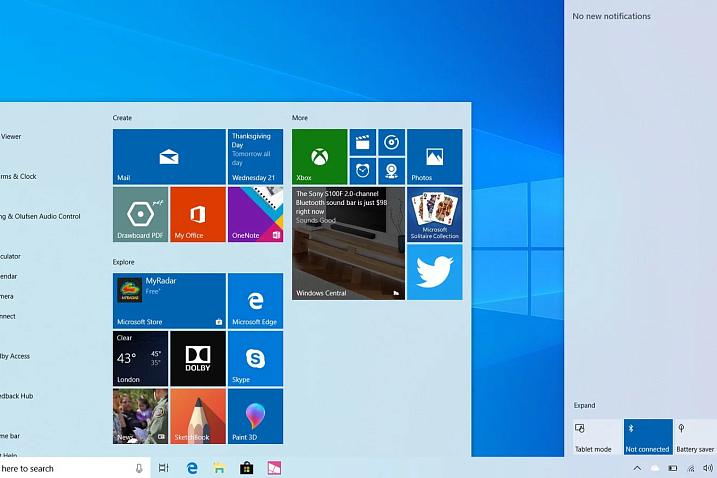Toggle Tablet mode quick action
This screenshot has height=478, width=717.
pos(597,437)
